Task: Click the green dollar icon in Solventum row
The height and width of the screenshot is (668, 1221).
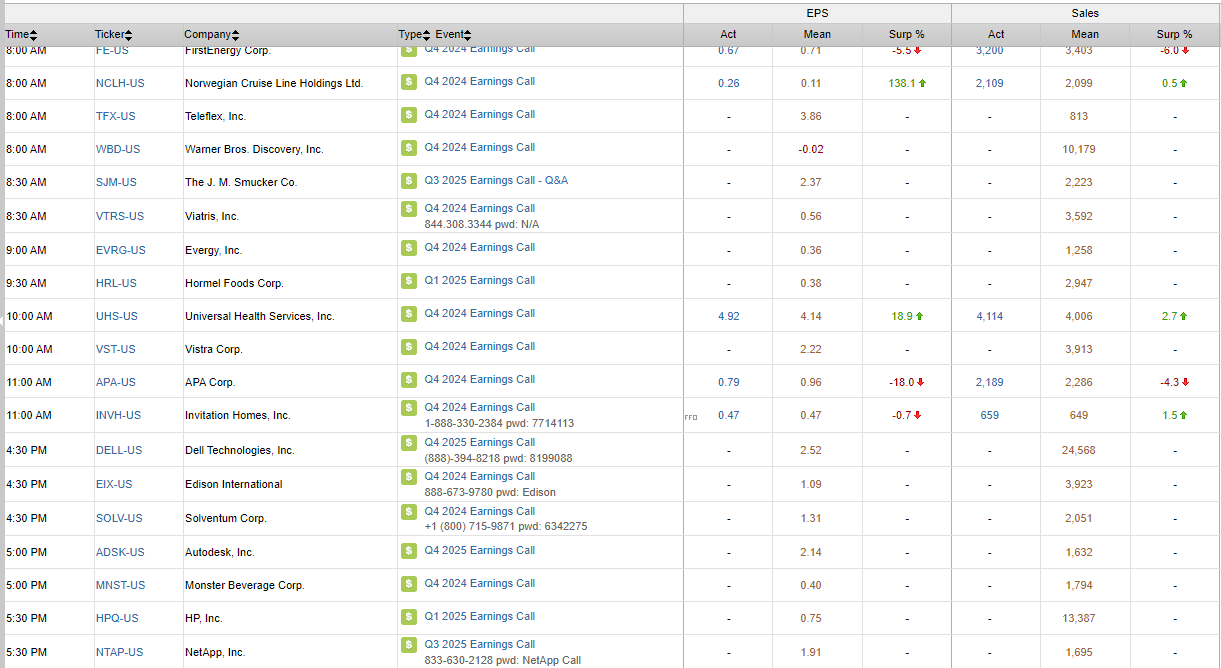Action: pos(408,512)
